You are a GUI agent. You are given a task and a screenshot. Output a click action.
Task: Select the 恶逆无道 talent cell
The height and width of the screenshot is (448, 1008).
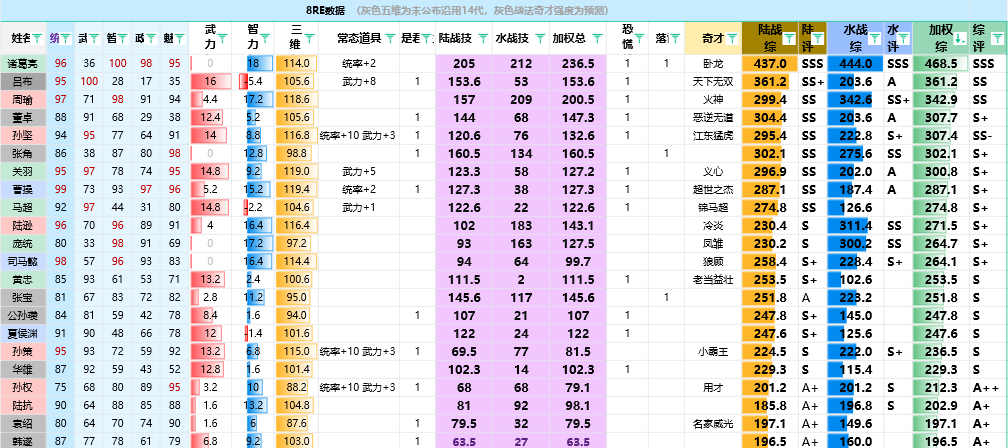pyautogui.click(x=713, y=118)
